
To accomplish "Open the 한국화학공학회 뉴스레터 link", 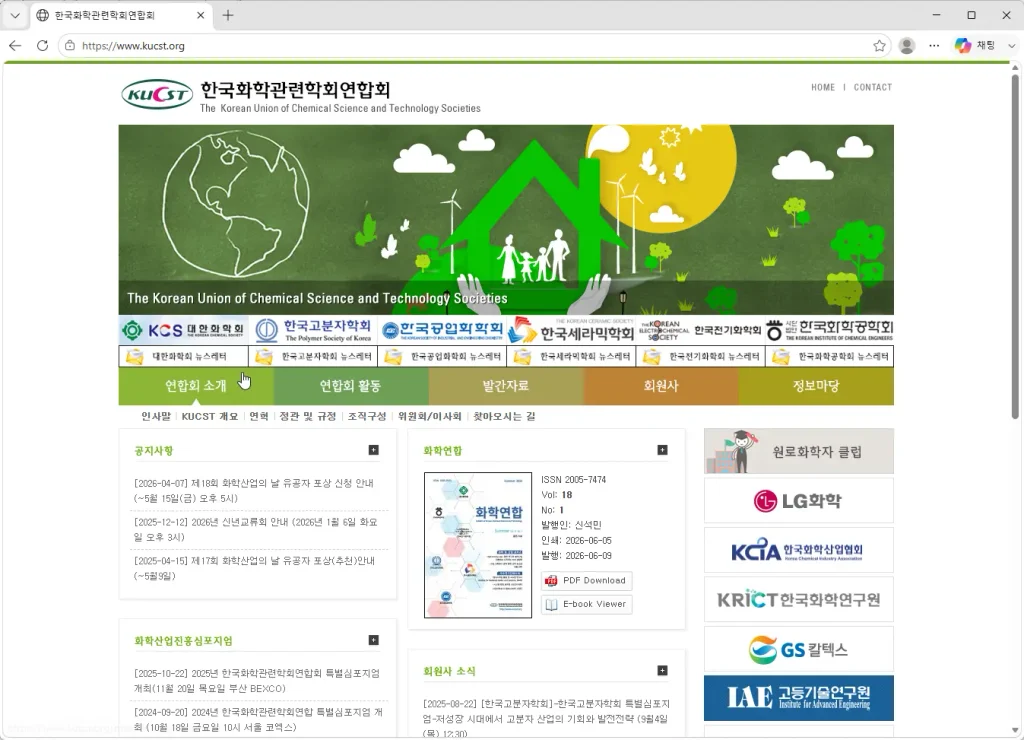I will pos(829,357).
